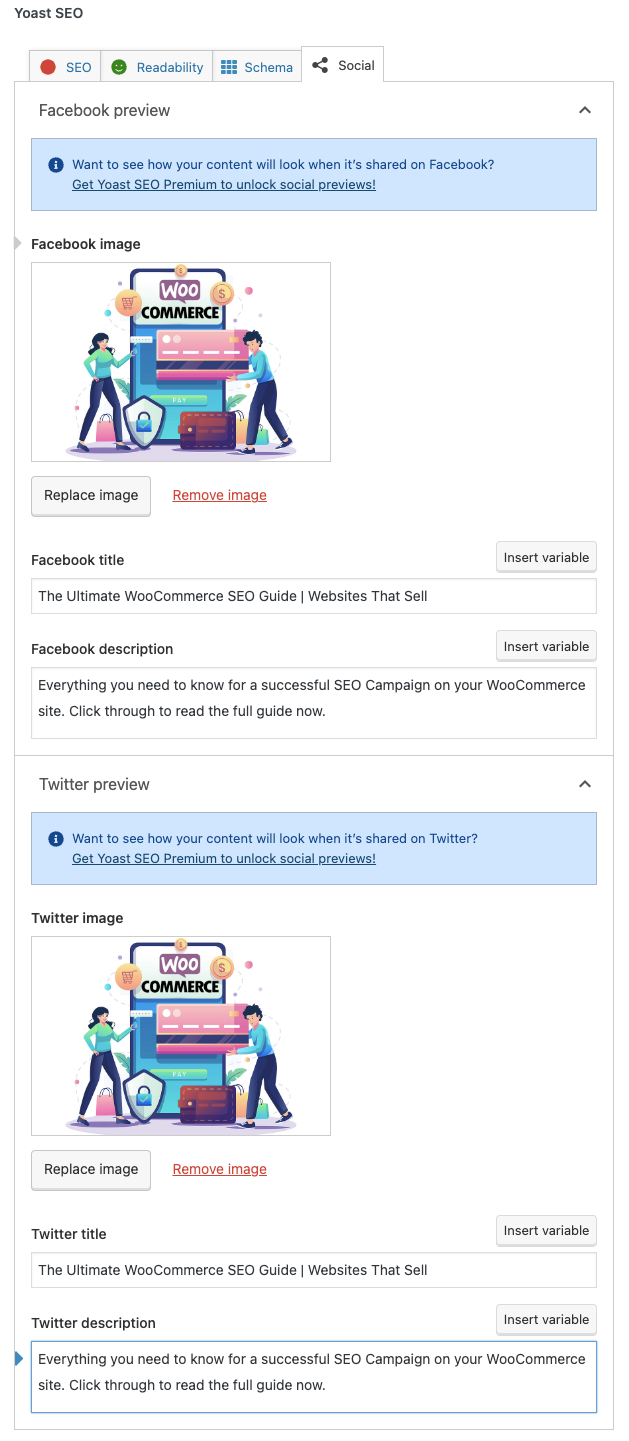Image resolution: width=629 pixels, height=1441 pixels.
Task: Collapse the Facebook preview section
Action: tap(585, 110)
